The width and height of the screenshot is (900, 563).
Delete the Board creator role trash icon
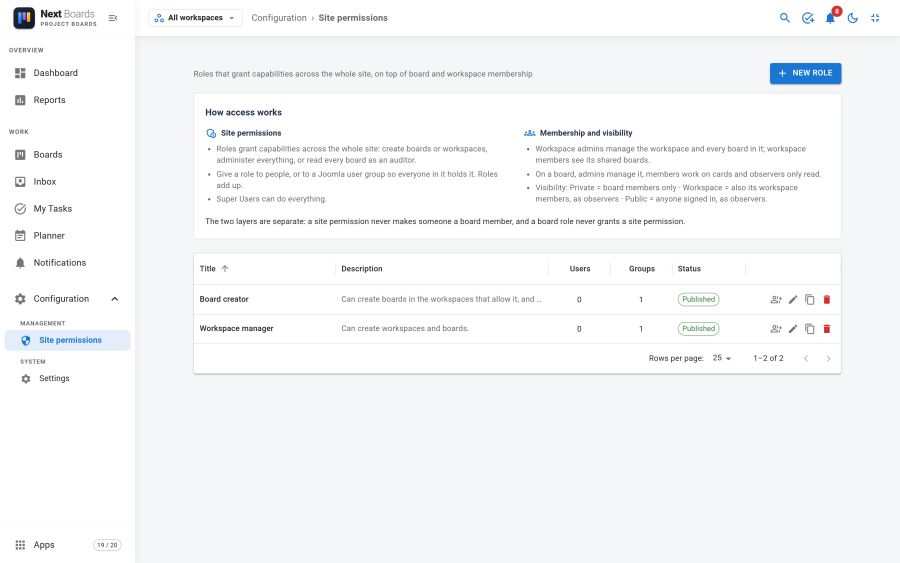(827, 300)
